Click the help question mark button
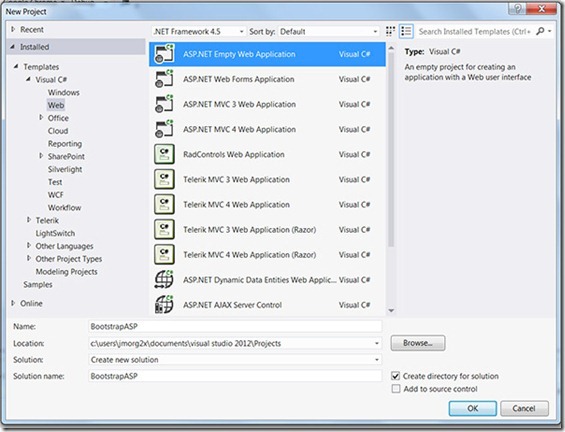 click(x=517, y=9)
